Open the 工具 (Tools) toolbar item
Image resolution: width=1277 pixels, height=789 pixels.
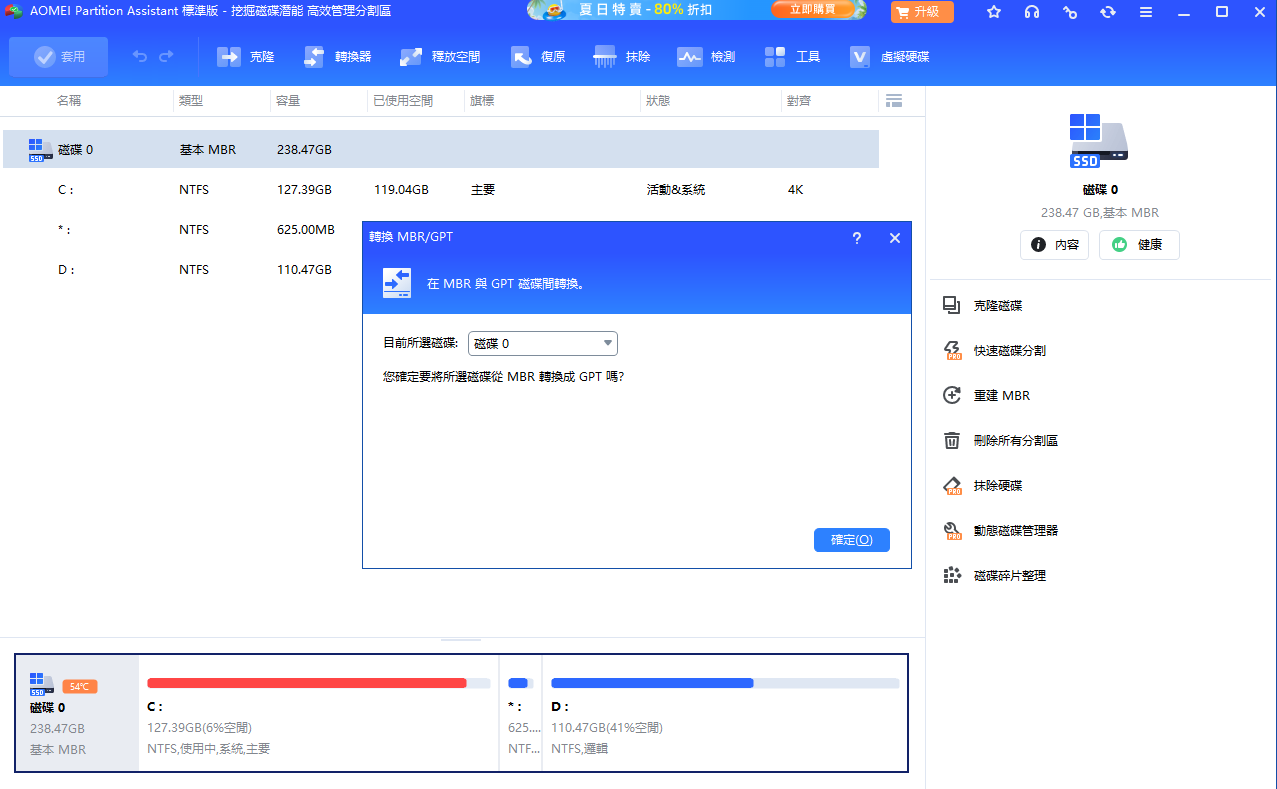(792, 57)
